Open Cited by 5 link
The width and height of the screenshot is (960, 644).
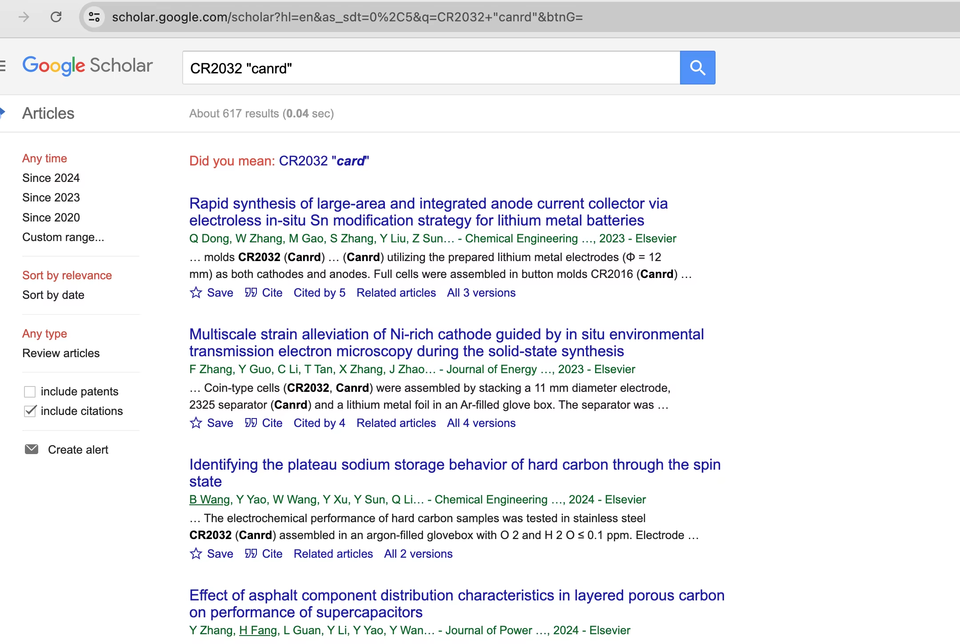pos(319,293)
